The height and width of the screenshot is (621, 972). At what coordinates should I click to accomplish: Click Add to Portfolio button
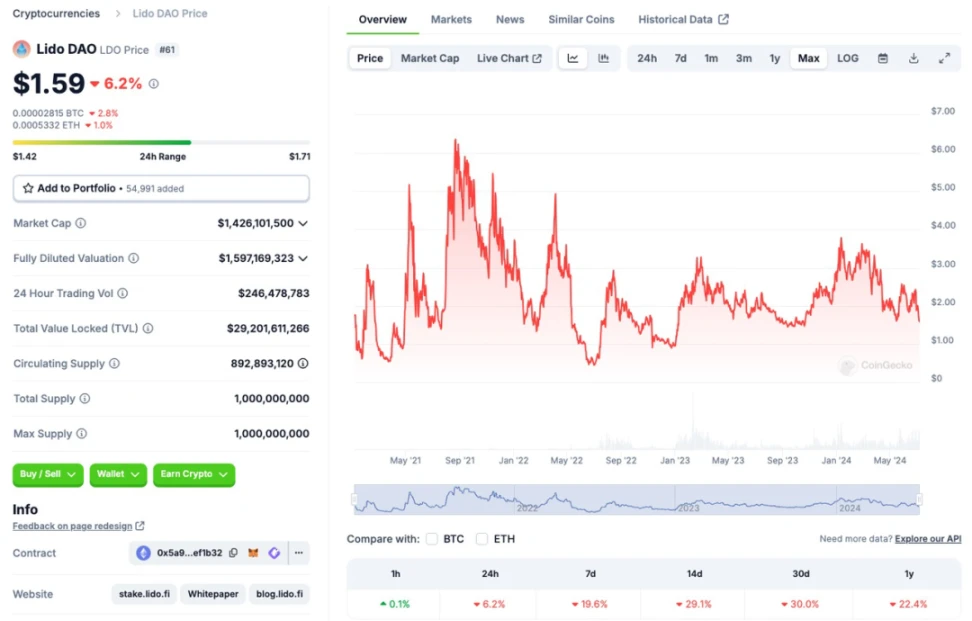[161, 188]
